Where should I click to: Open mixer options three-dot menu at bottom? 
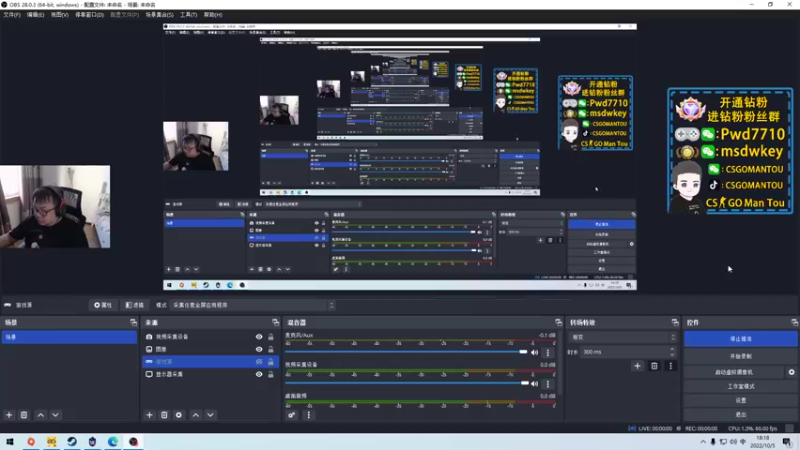pos(309,415)
